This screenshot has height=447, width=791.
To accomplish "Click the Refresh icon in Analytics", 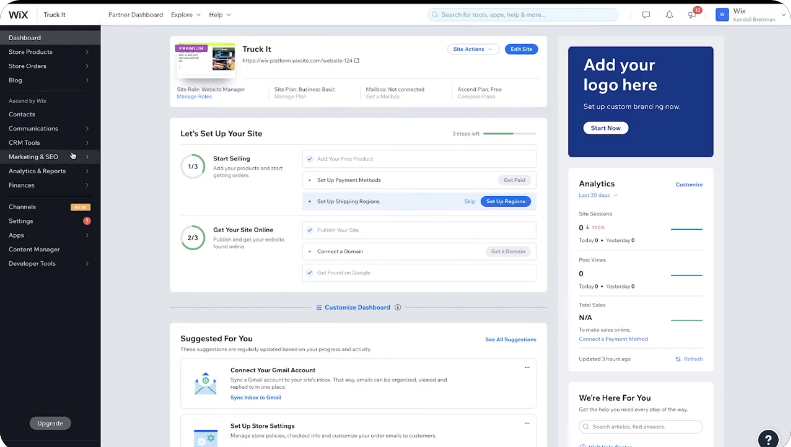I will click(x=678, y=359).
